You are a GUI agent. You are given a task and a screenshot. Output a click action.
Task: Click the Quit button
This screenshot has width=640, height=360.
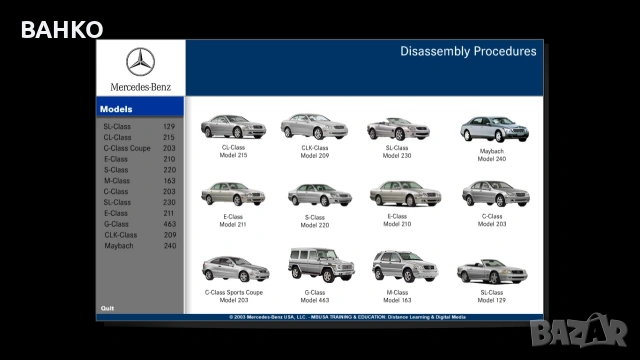coord(107,308)
